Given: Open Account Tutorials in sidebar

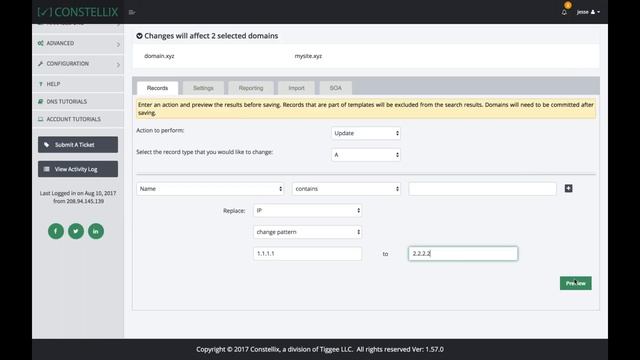Looking at the screenshot, I should (78, 119).
